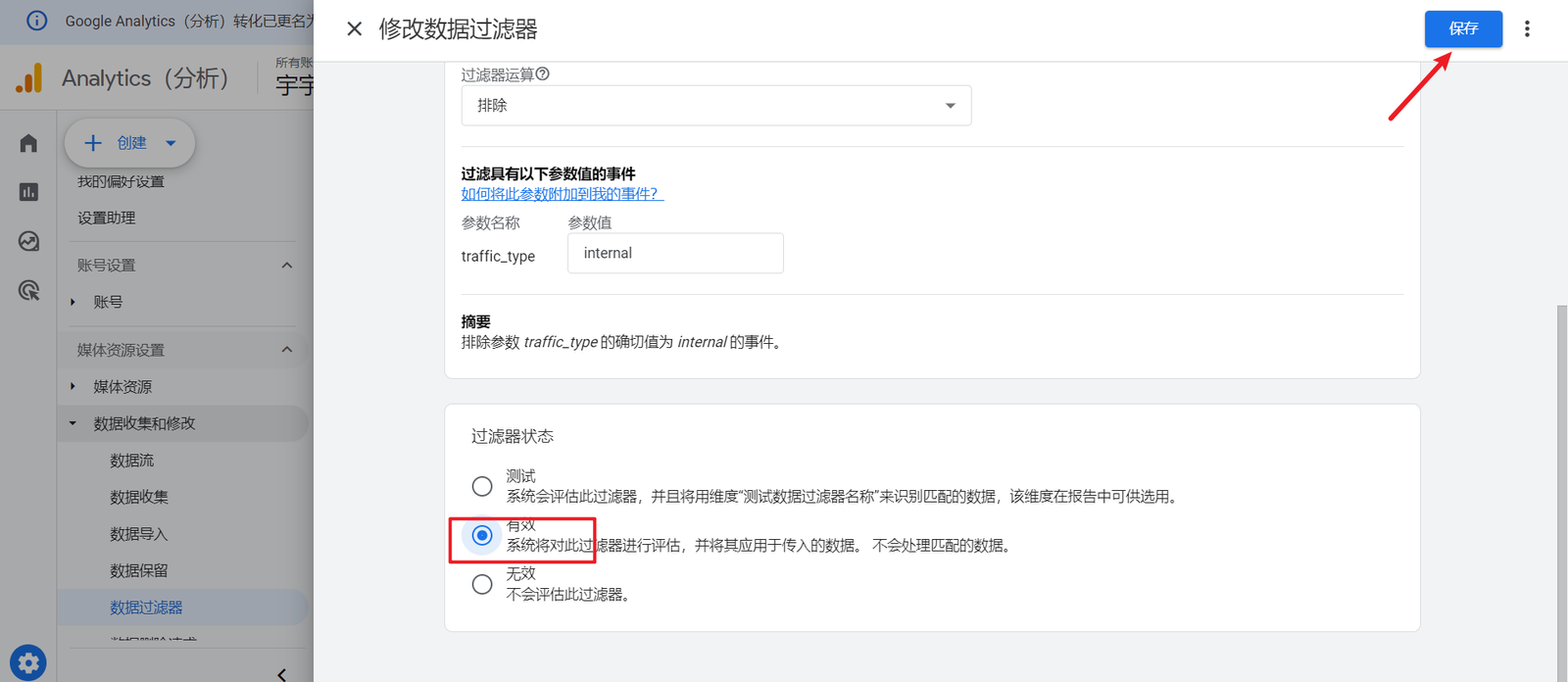This screenshot has width=1568, height=682.
Task: Click the help icon beside 过滤器运算
Action: (x=543, y=74)
